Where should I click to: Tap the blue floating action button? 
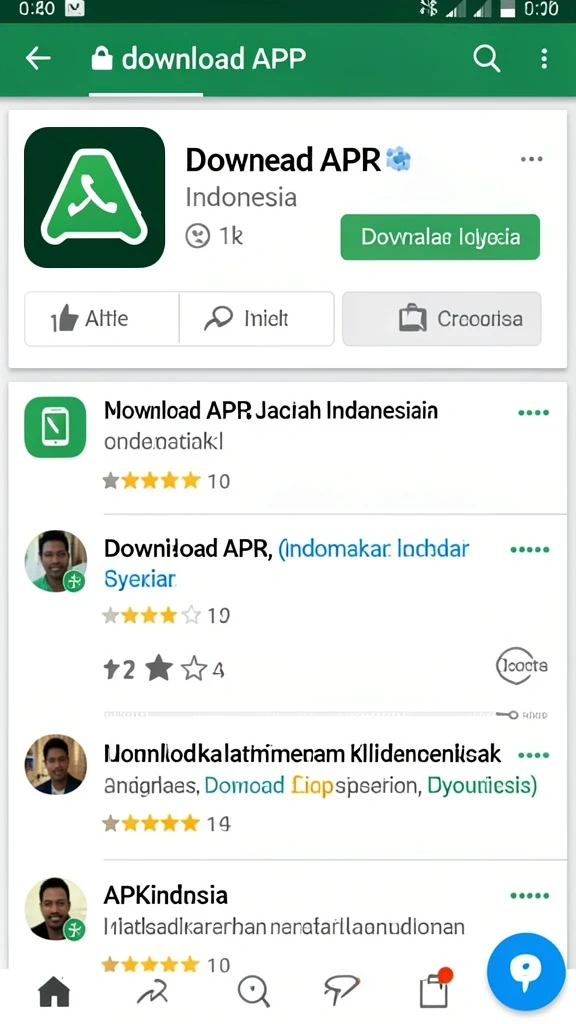(x=526, y=972)
